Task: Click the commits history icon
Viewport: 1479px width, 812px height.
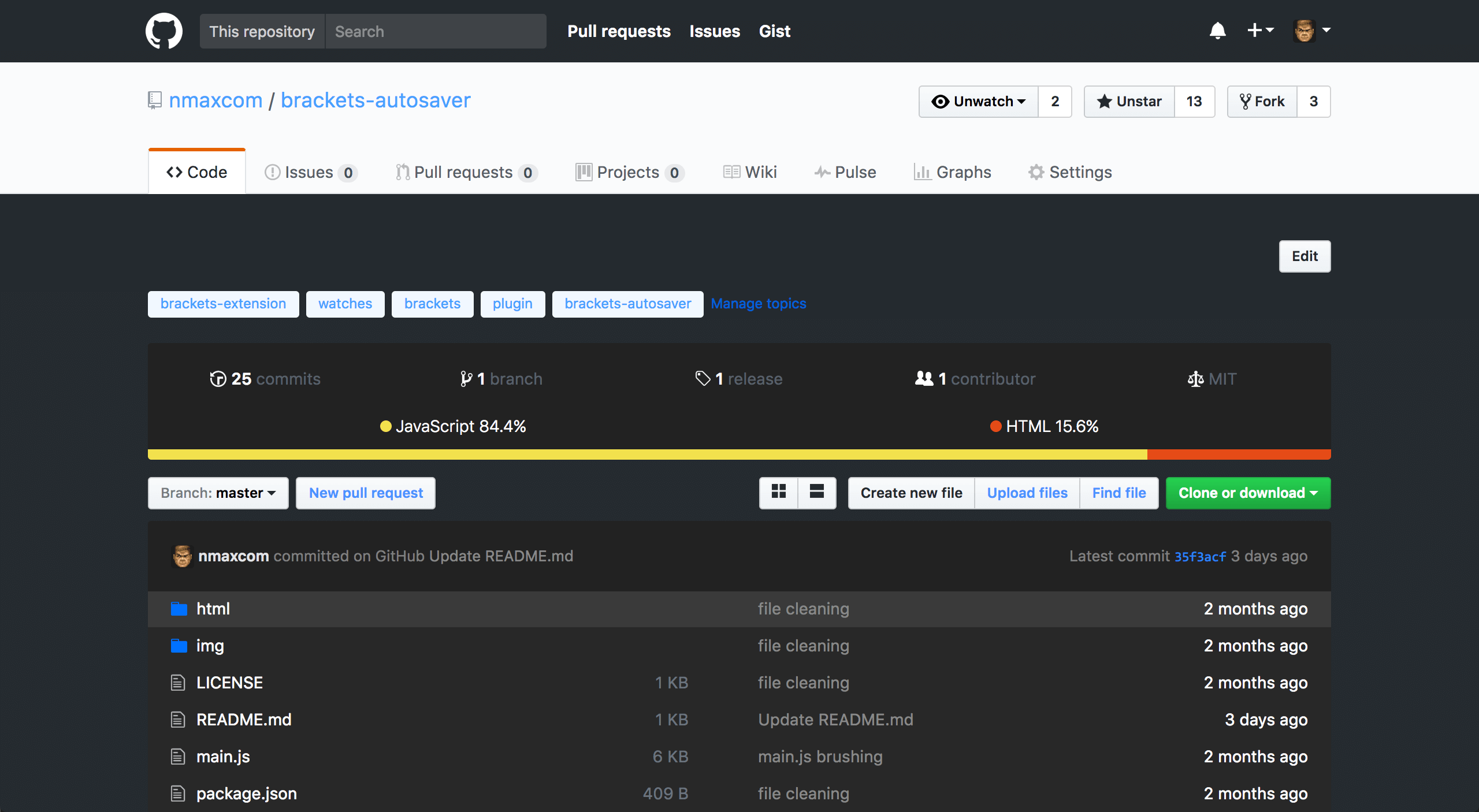Action: [x=218, y=379]
